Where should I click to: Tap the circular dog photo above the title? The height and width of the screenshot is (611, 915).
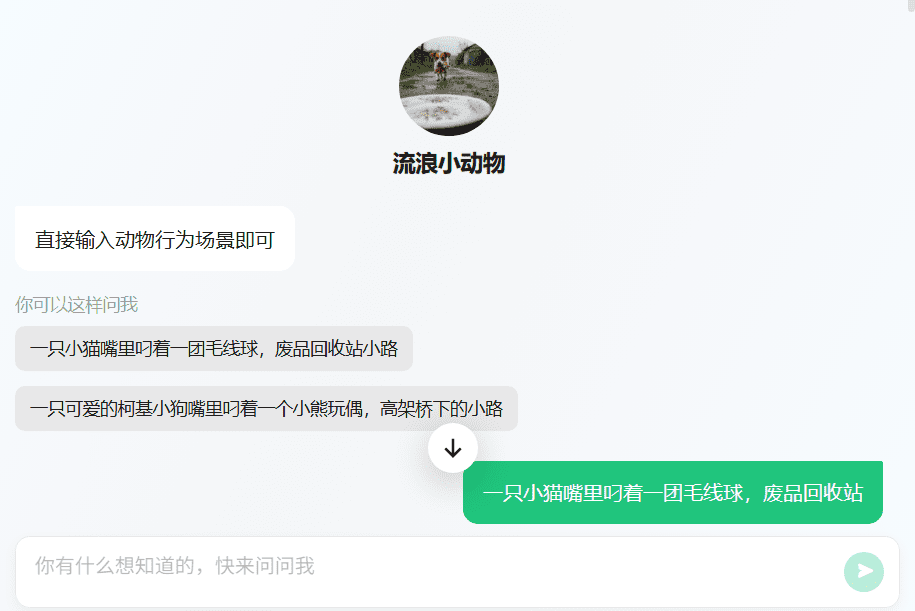(449, 86)
